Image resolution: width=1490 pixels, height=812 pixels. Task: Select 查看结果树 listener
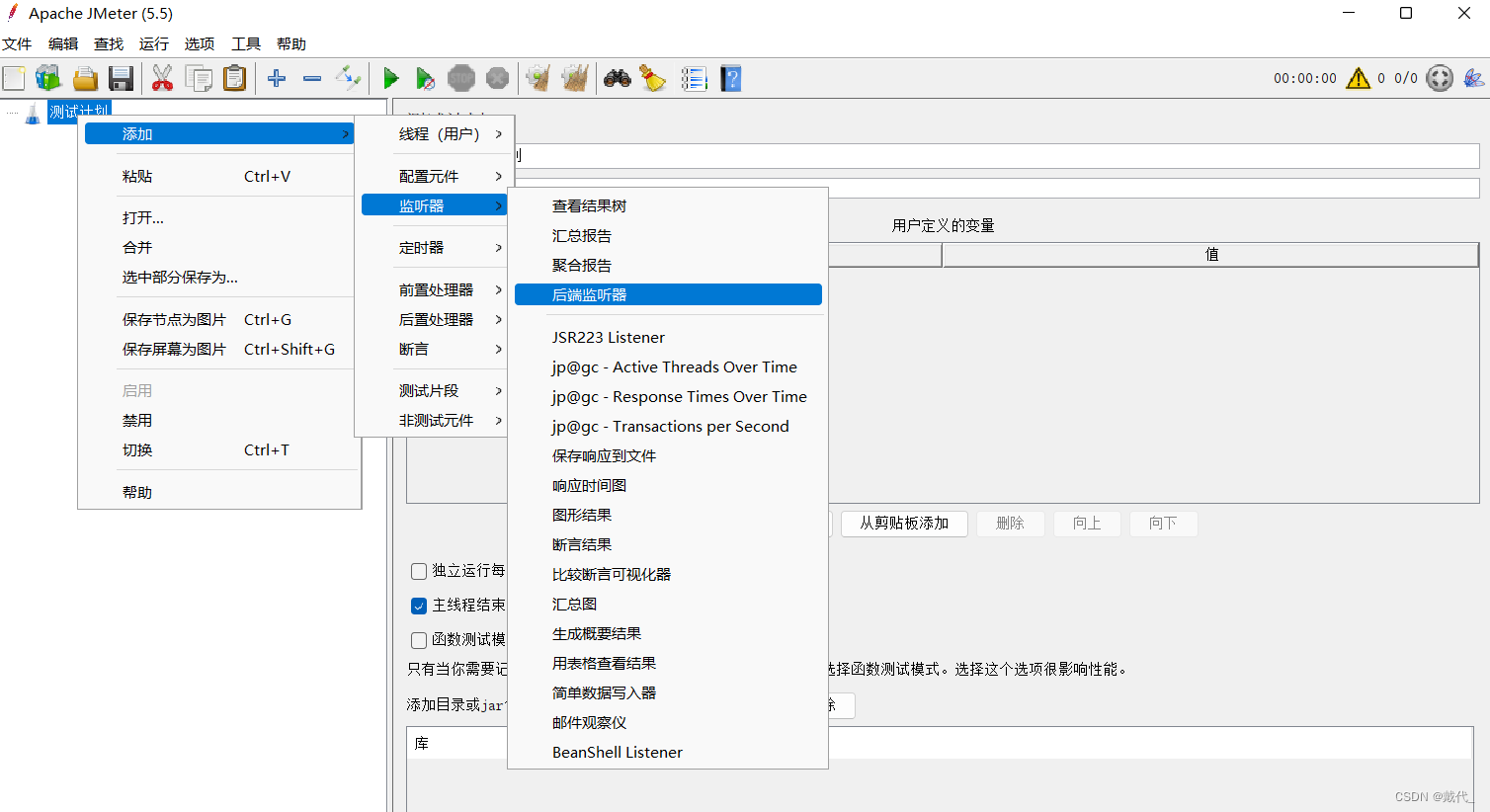[668, 205]
